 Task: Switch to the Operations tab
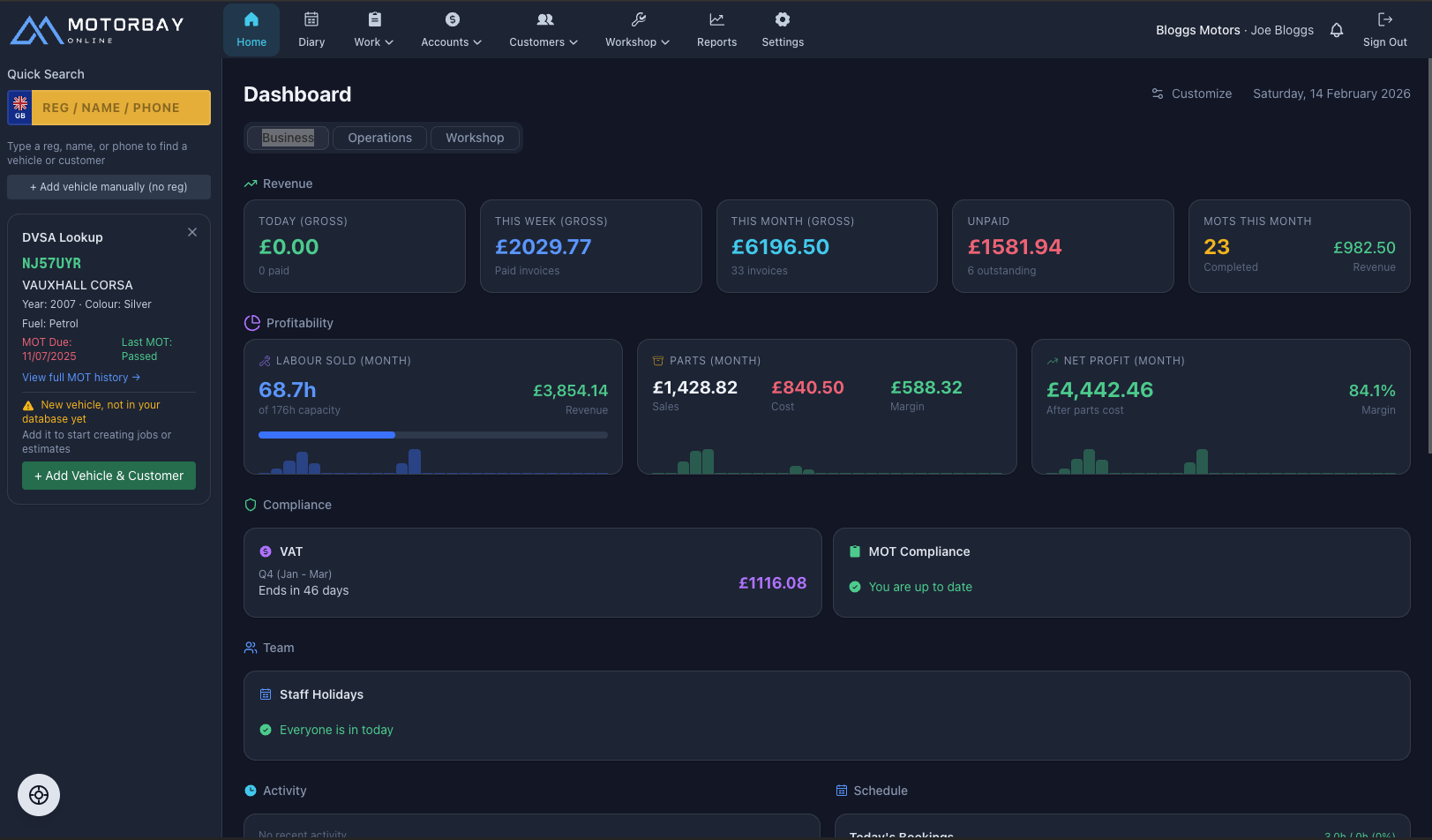[x=379, y=138]
